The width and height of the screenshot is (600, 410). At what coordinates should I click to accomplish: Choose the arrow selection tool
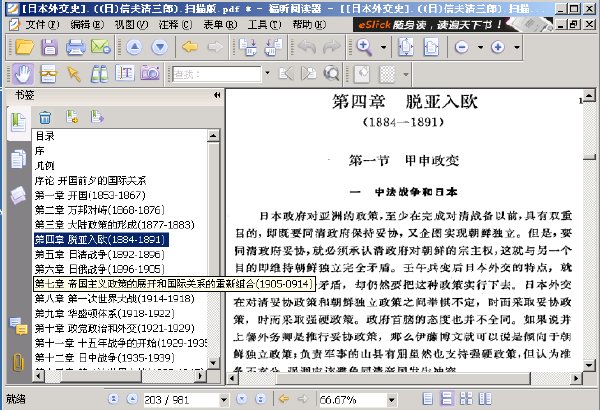(73, 74)
